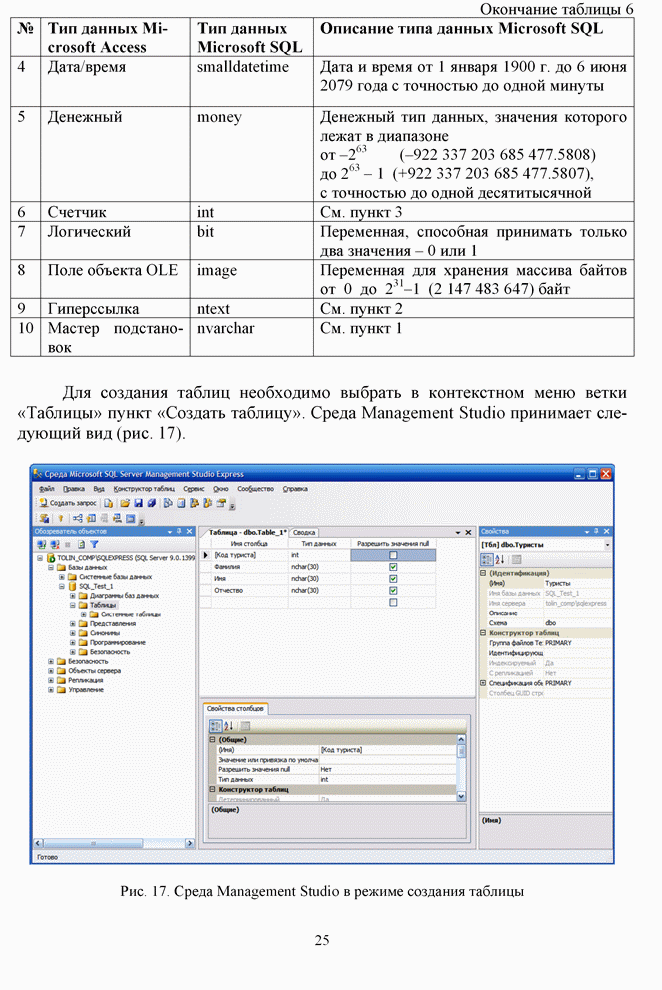Click the alphabetical sort icon in Properties panel
This screenshot has width=662, height=990.
pos(502,559)
